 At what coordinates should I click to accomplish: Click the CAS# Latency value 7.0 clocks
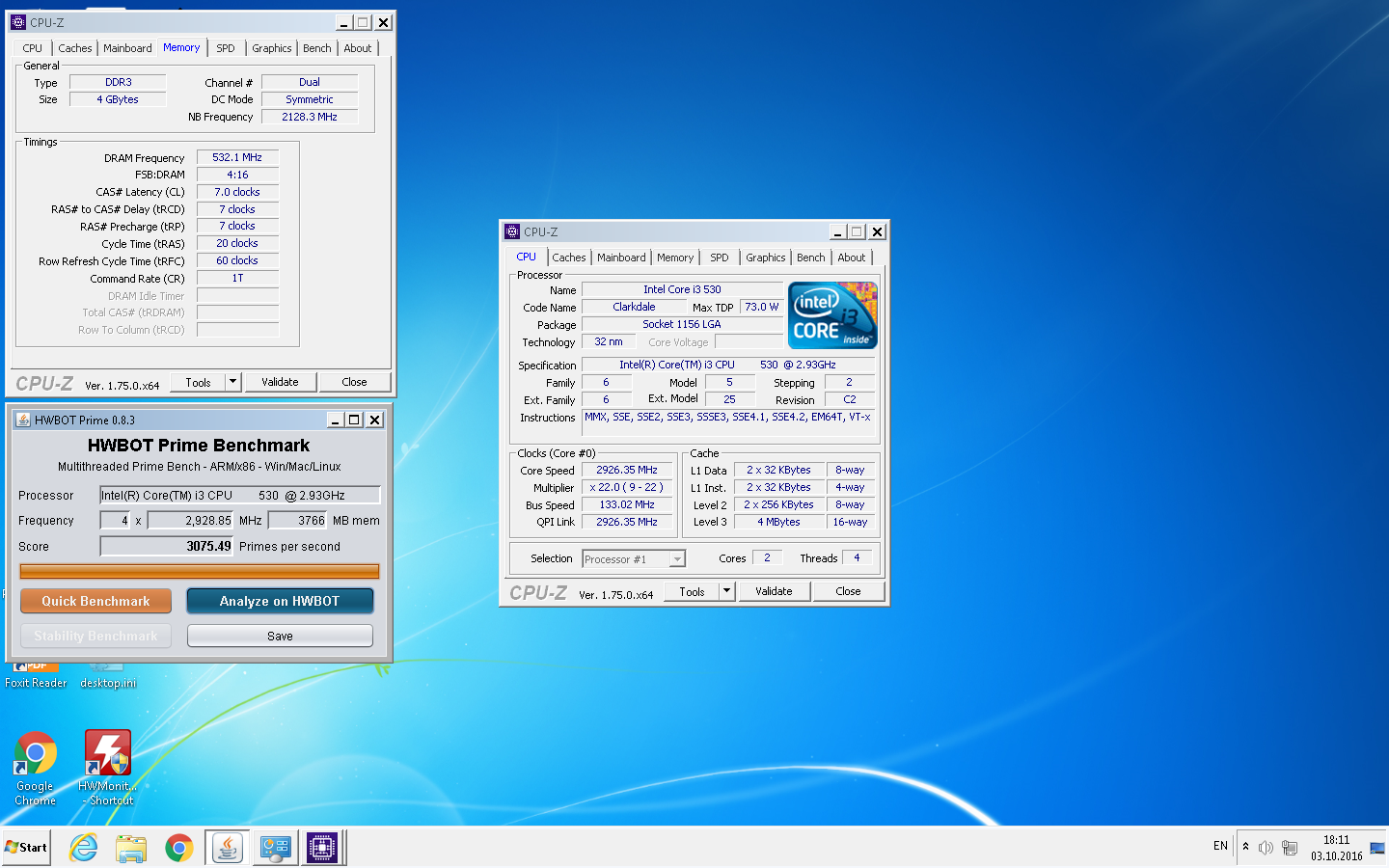coord(237,192)
